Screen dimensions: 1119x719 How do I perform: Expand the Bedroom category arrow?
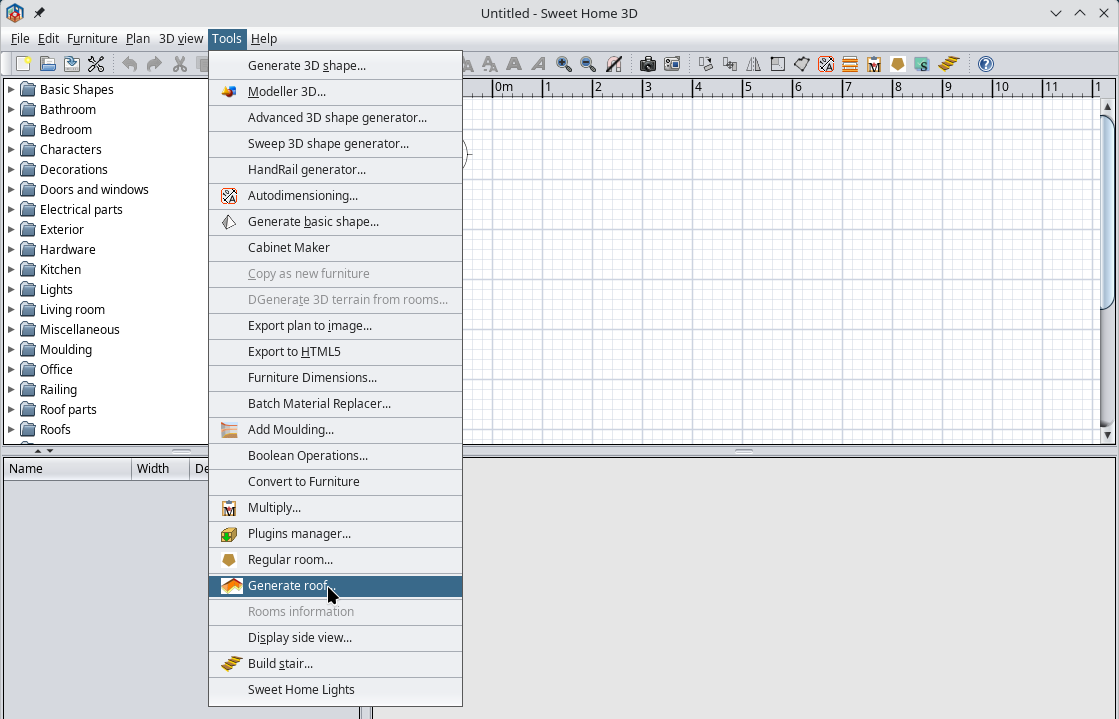[11, 129]
